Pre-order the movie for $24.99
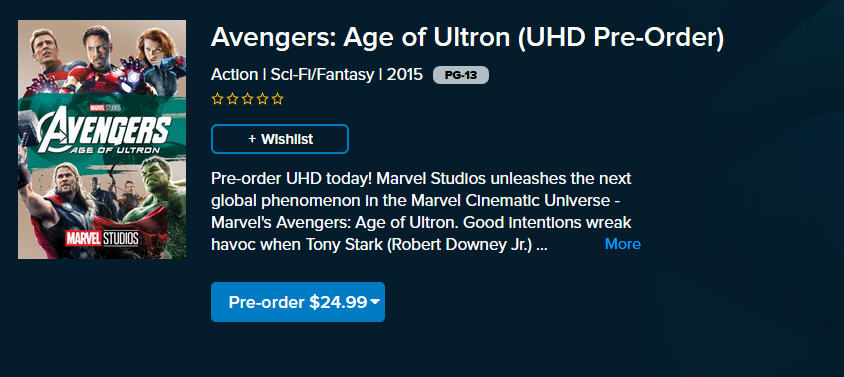Viewport: 844px width, 377px height. (x=298, y=302)
